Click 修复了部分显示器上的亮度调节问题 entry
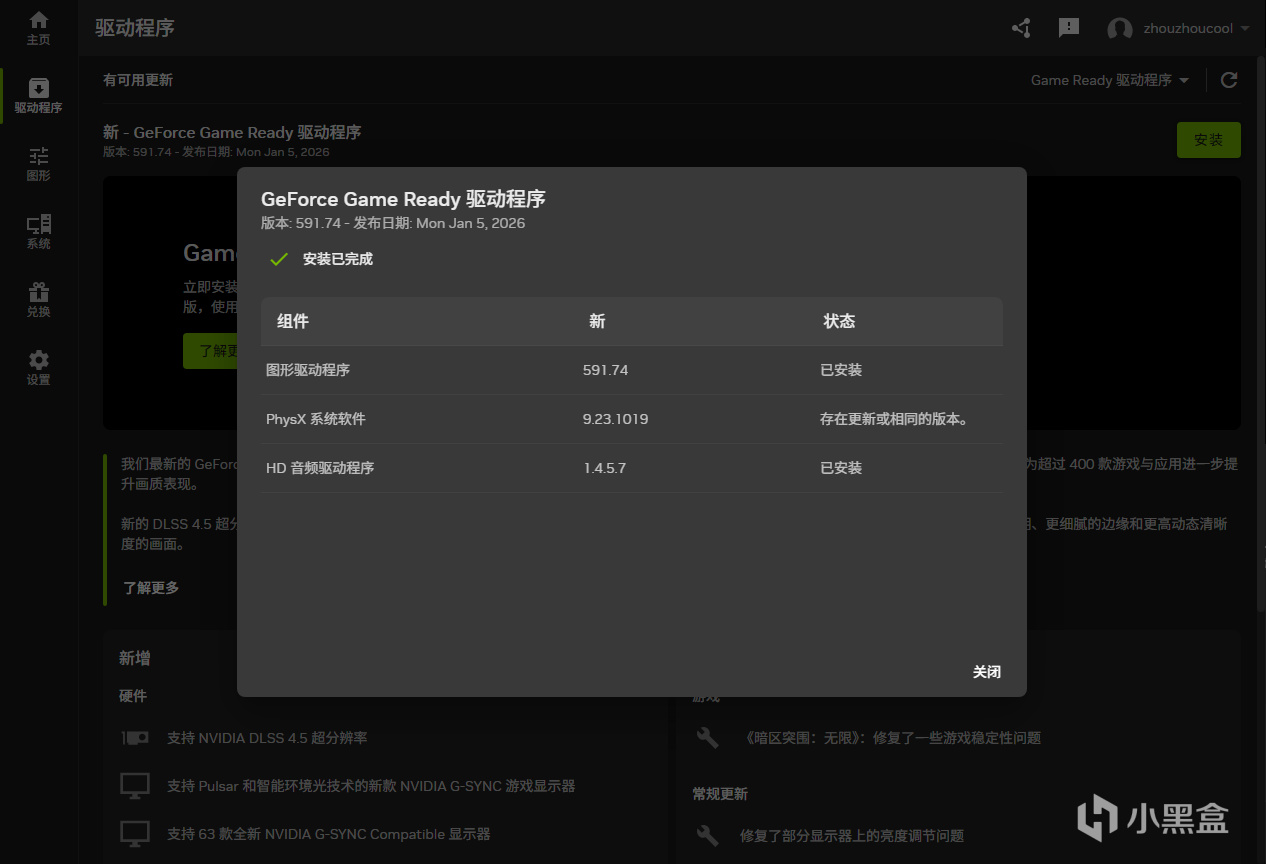Screen dimensions: 1266x864 coord(852,835)
